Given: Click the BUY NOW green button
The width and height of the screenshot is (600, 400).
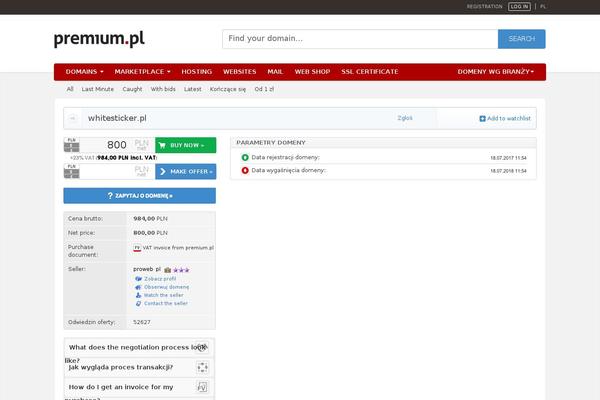Looking at the screenshot, I should [x=186, y=145].
